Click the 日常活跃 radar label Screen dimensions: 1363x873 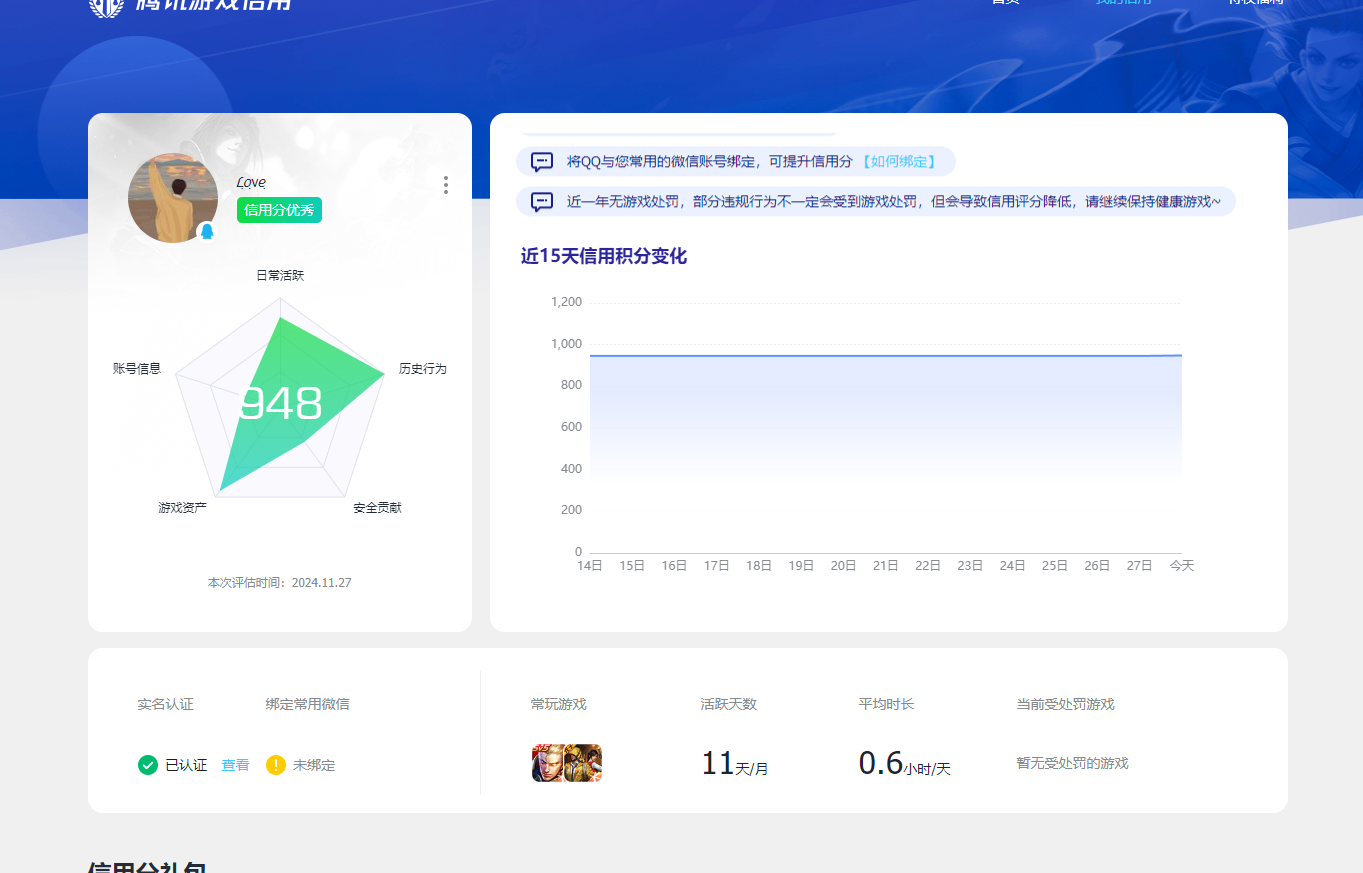(x=280, y=275)
